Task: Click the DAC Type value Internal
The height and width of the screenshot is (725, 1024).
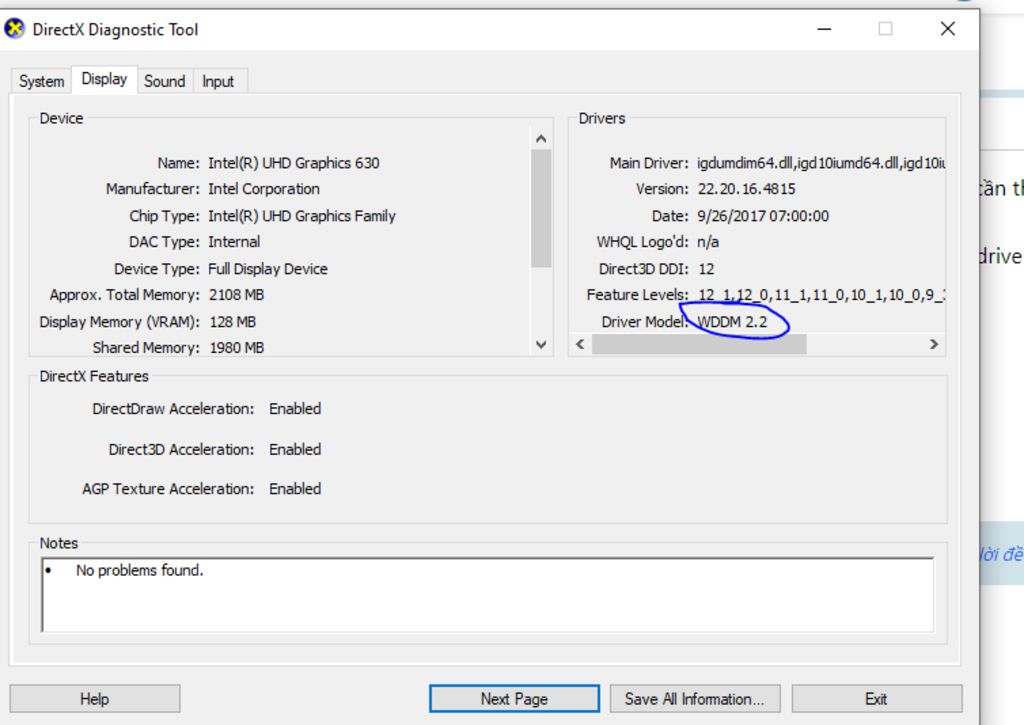Action: point(234,242)
